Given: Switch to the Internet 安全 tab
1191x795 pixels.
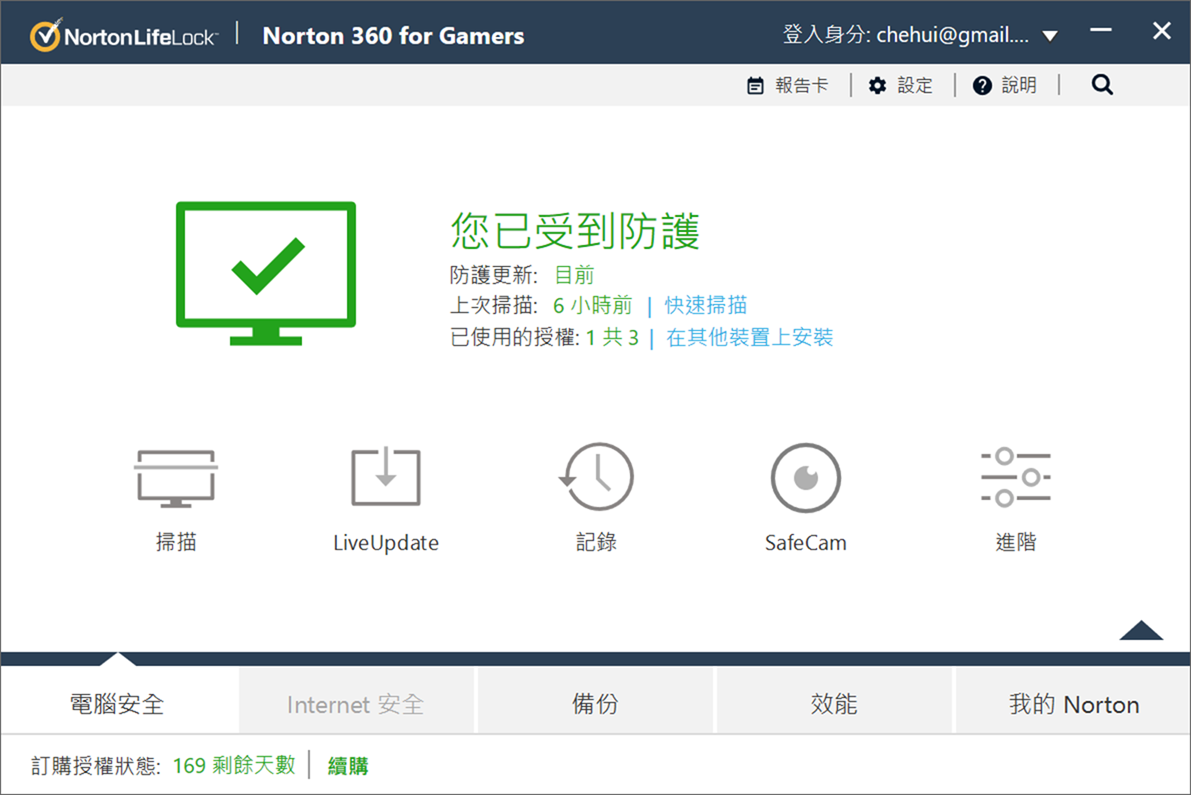Looking at the screenshot, I should 356,704.
